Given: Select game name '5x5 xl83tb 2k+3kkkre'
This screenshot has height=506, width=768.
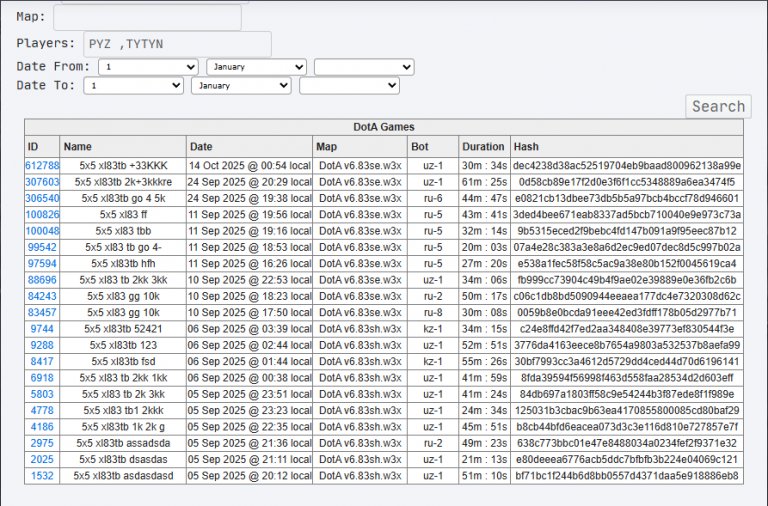Looking at the screenshot, I should tap(123, 182).
